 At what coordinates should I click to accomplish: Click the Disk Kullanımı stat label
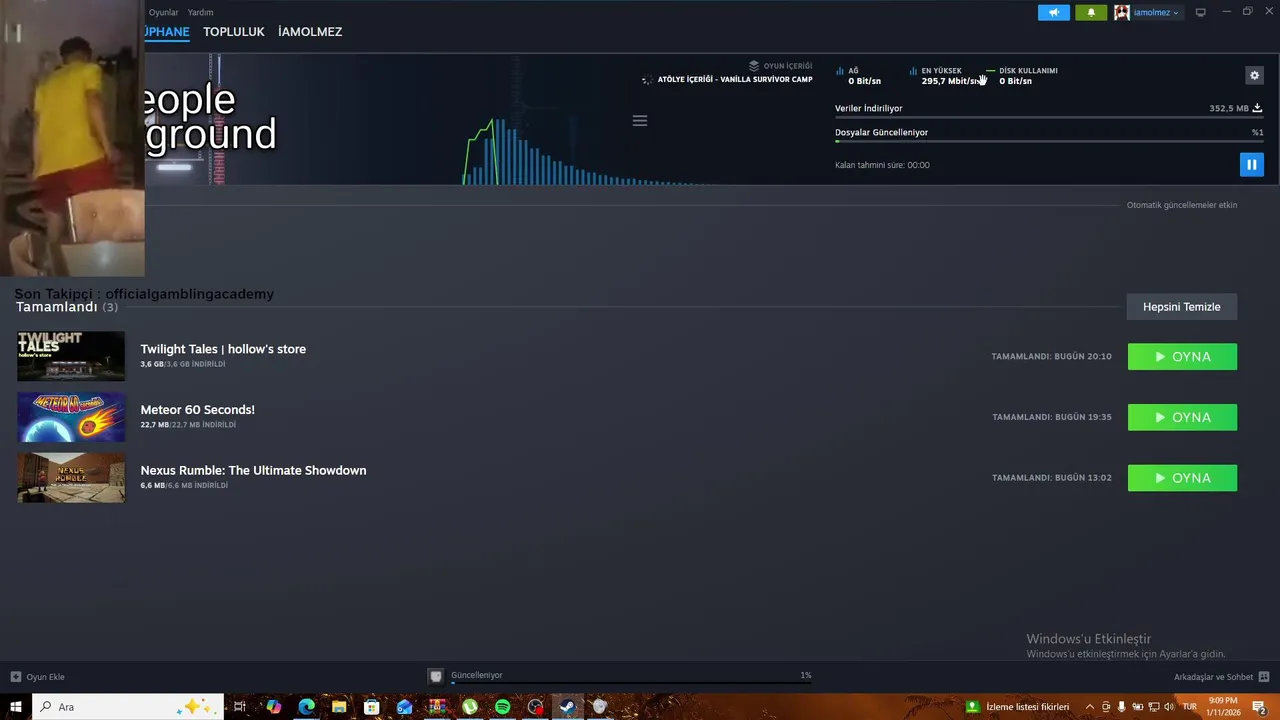tap(1028, 71)
